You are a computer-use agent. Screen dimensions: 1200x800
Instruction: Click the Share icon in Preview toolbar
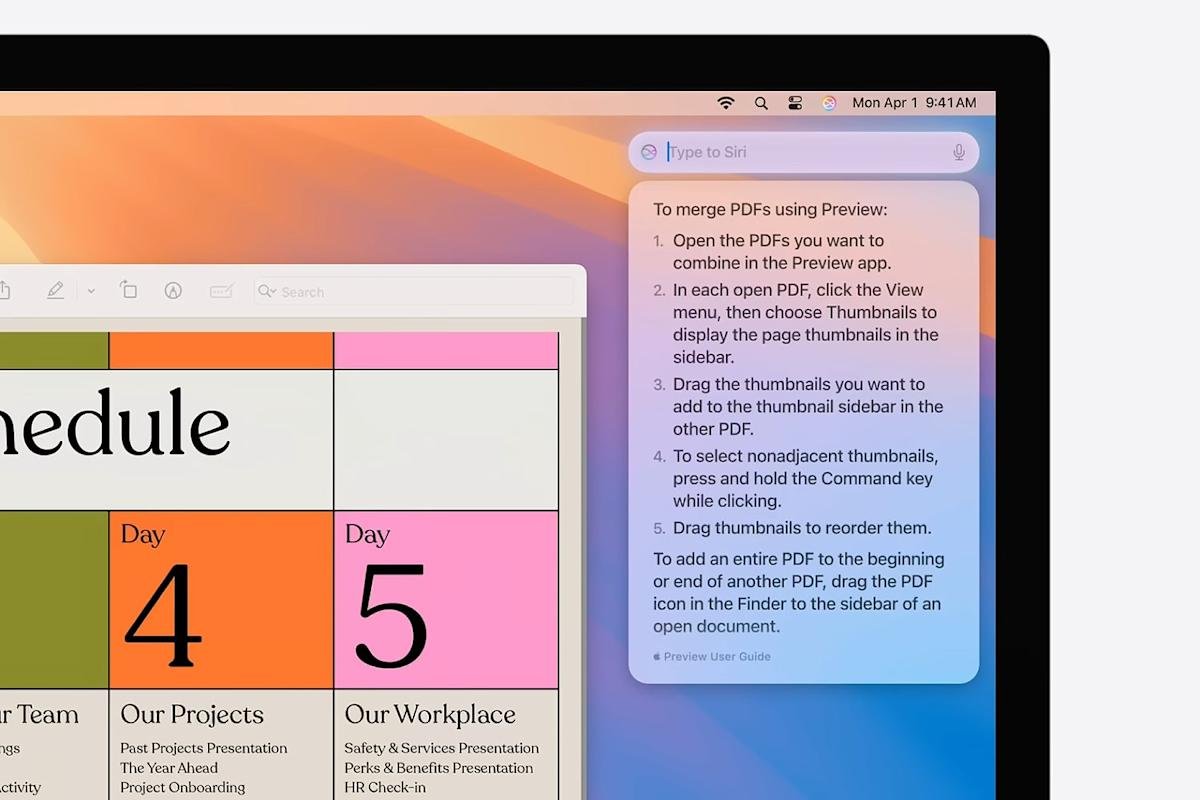click(5, 290)
